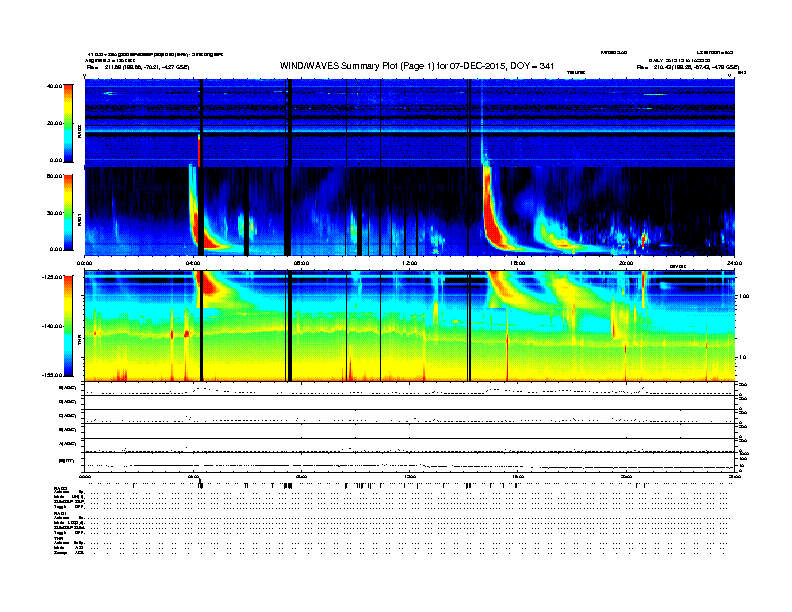Click the top-left position text line above RAD2
The image size is (792, 612).
coord(138,67)
